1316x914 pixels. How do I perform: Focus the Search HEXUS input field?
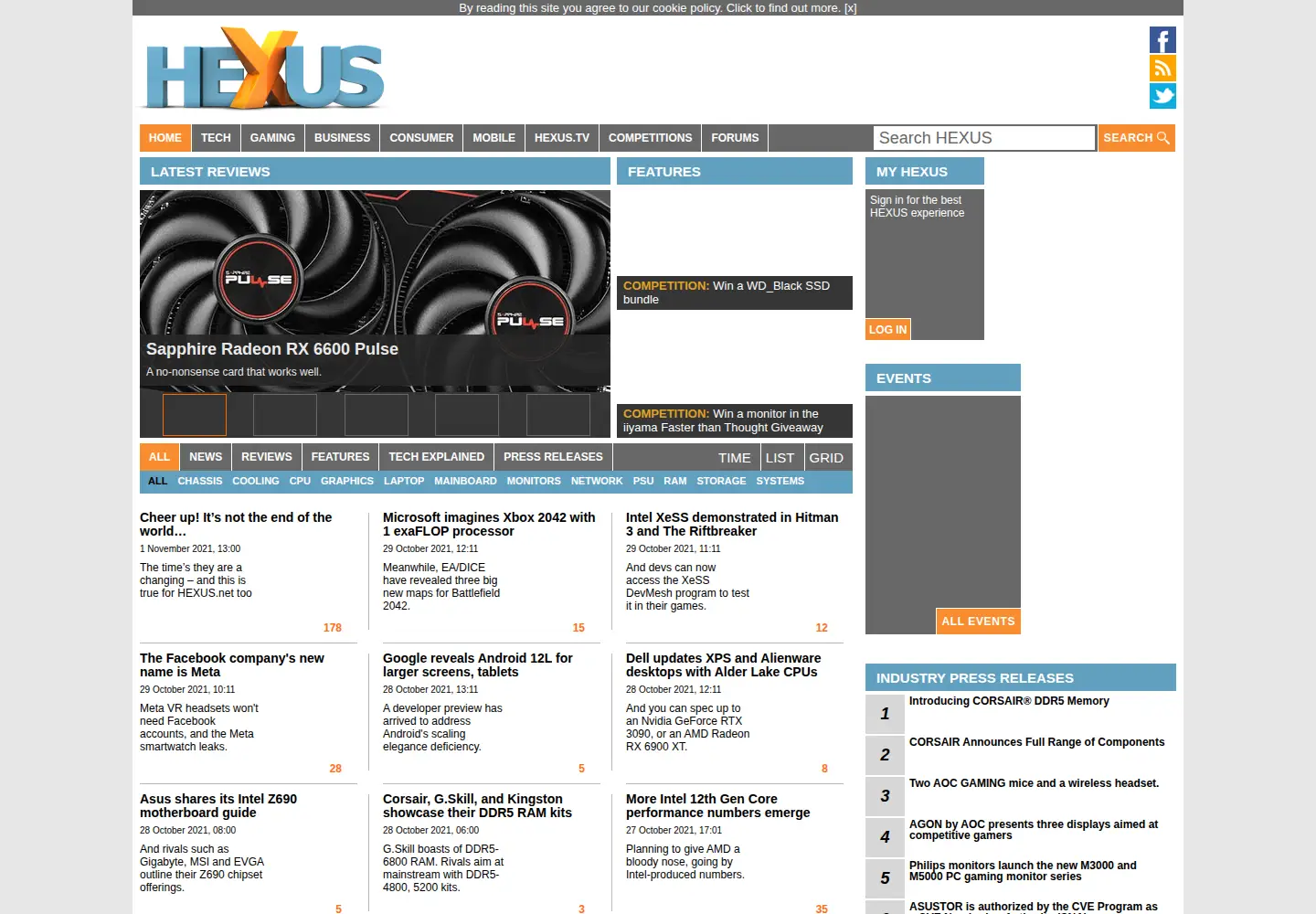pyautogui.click(x=984, y=138)
